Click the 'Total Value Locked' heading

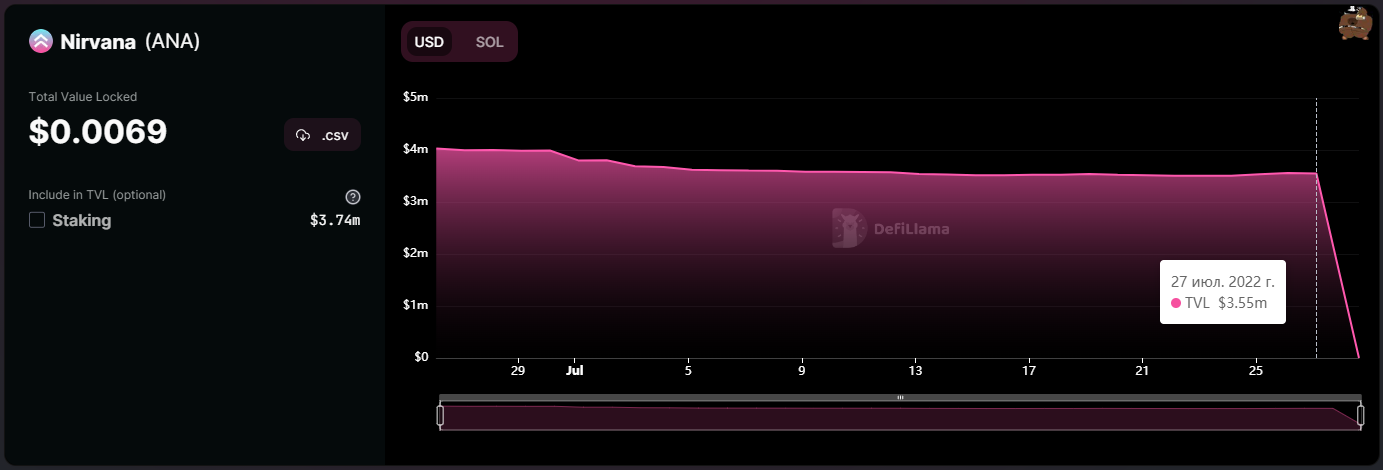tap(83, 97)
